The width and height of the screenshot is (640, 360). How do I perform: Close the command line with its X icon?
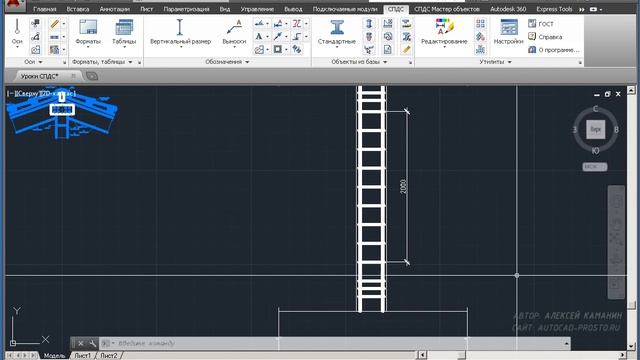[81, 343]
